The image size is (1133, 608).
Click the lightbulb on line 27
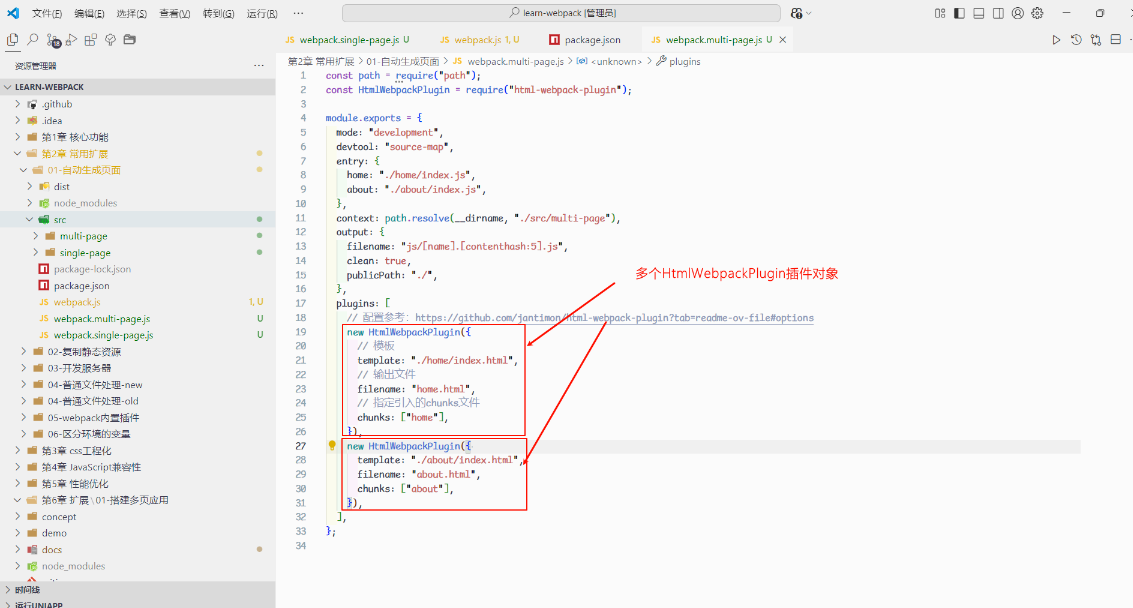(x=332, y=446)
